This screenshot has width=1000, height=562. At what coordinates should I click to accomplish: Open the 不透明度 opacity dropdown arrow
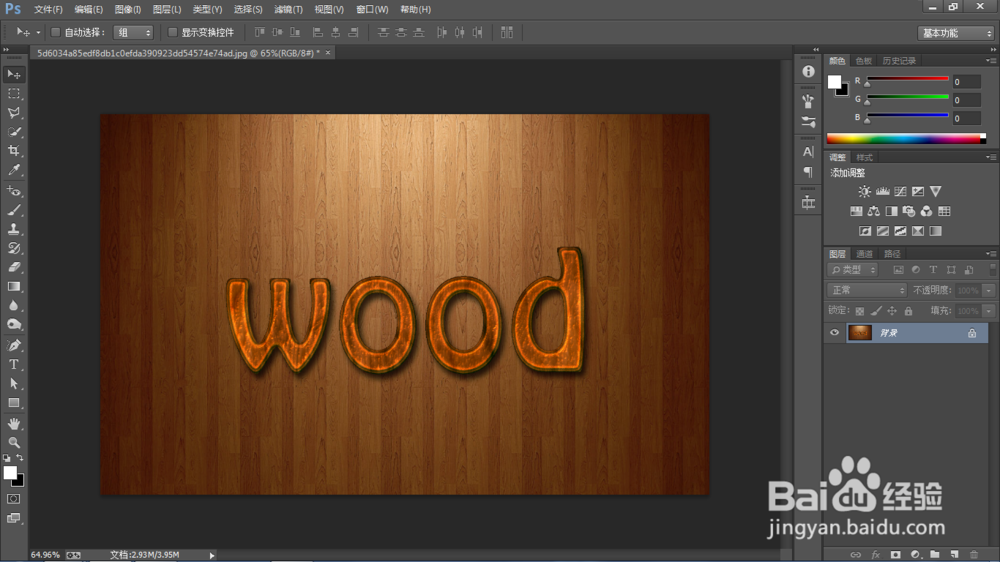(989, 290)
